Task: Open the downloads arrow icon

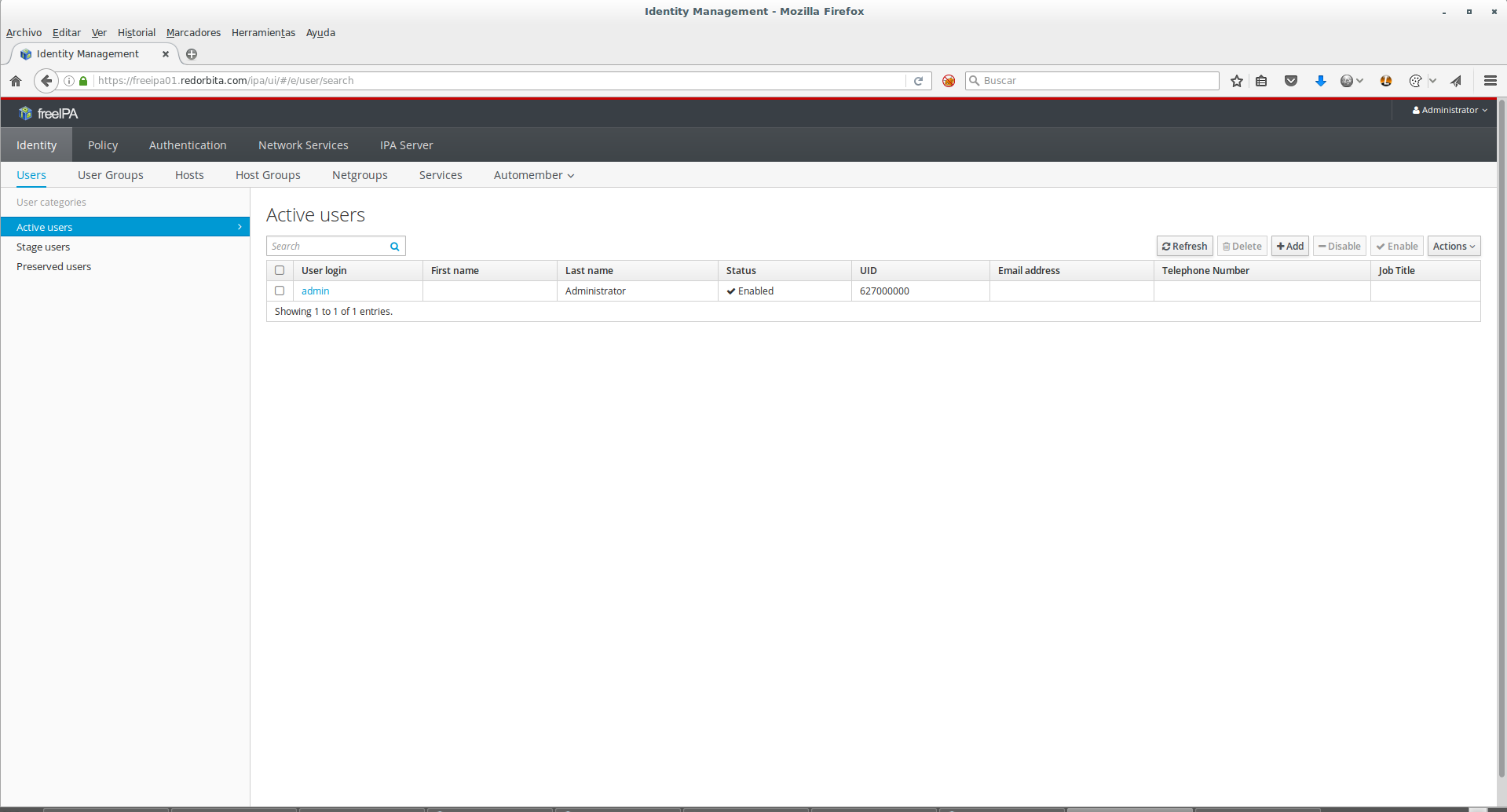Action: click(x=1321, y=81)
